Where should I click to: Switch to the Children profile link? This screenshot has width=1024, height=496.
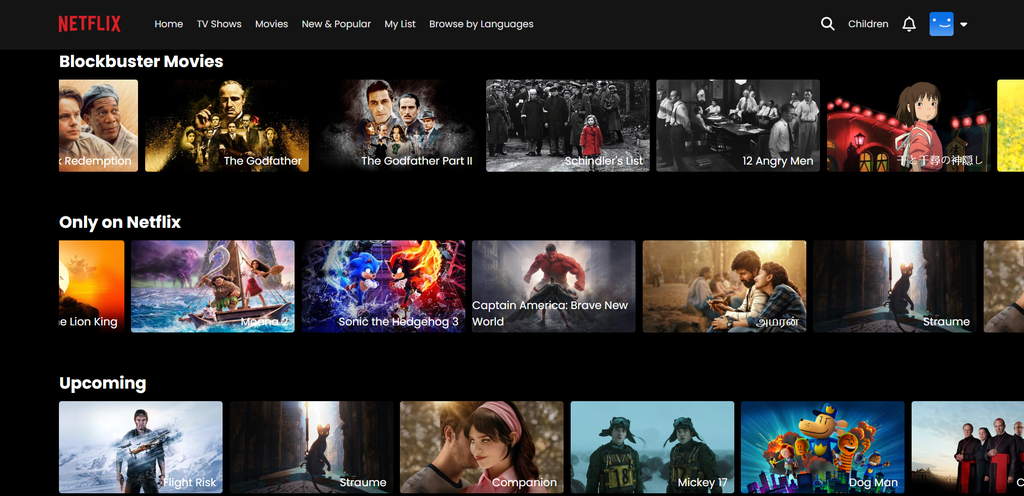click(868, 24)
